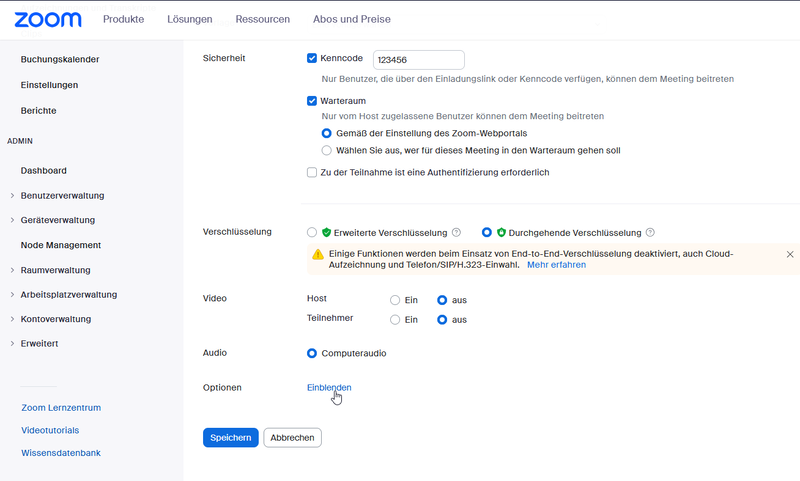
Task: Click help icon next to Durchgehende Verschlüsselung
Action: (650, 233)
